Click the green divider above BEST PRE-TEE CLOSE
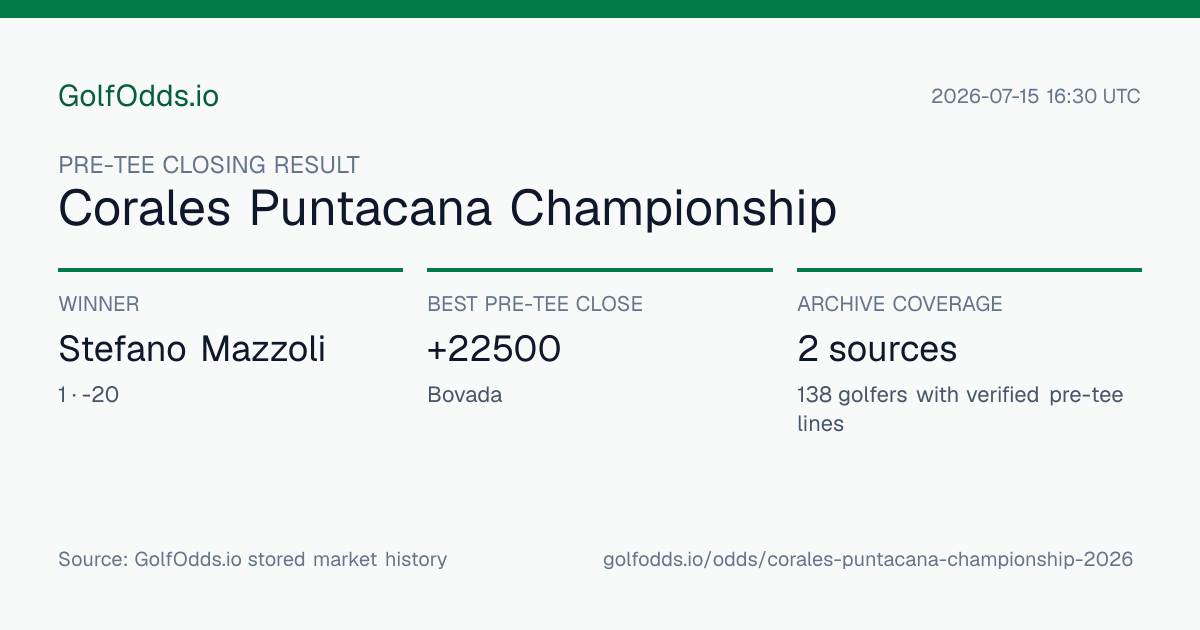The width and height of the screenshot is (1200, 630). 600,270
